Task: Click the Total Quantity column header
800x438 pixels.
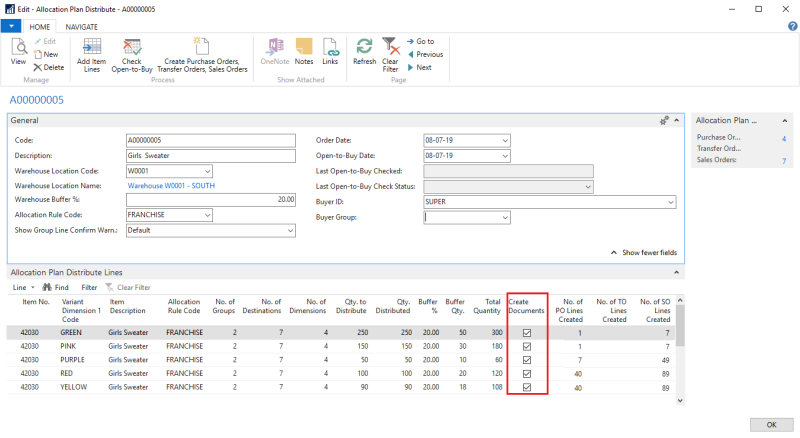Action: click(x=487, y=306)
